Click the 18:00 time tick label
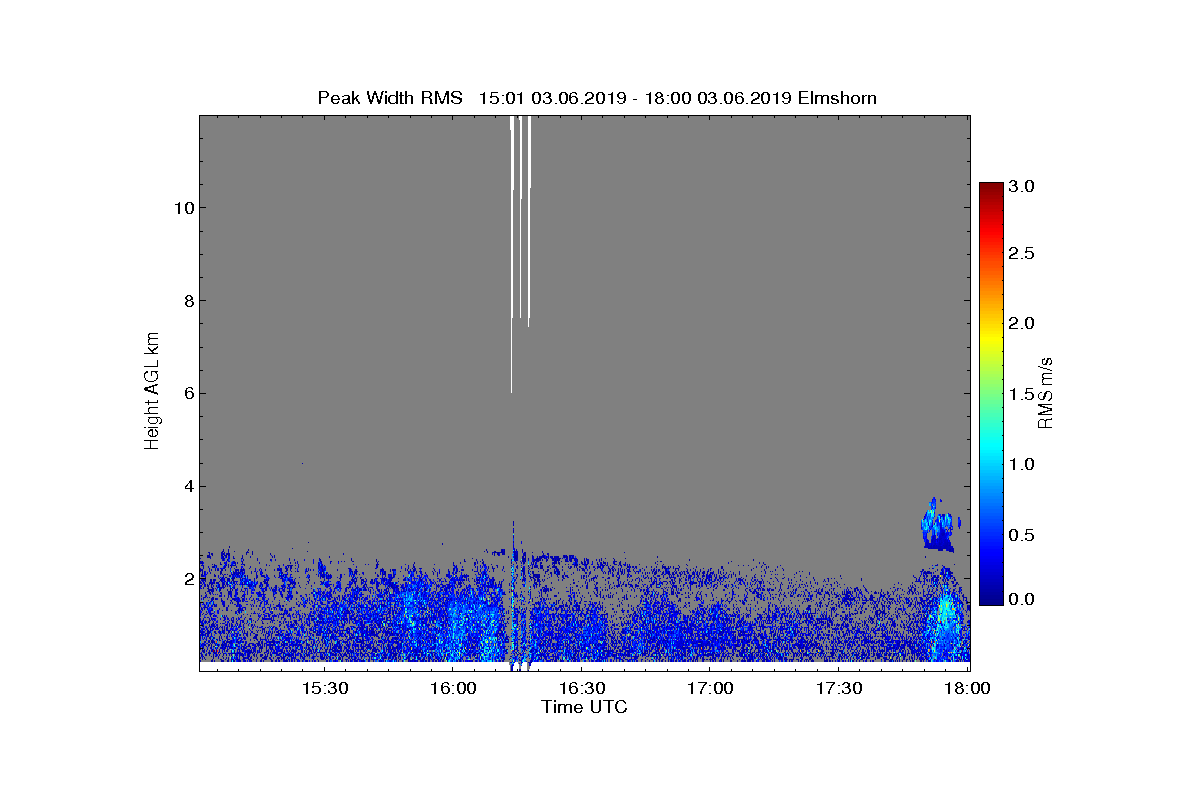 [x=968, y=689]
